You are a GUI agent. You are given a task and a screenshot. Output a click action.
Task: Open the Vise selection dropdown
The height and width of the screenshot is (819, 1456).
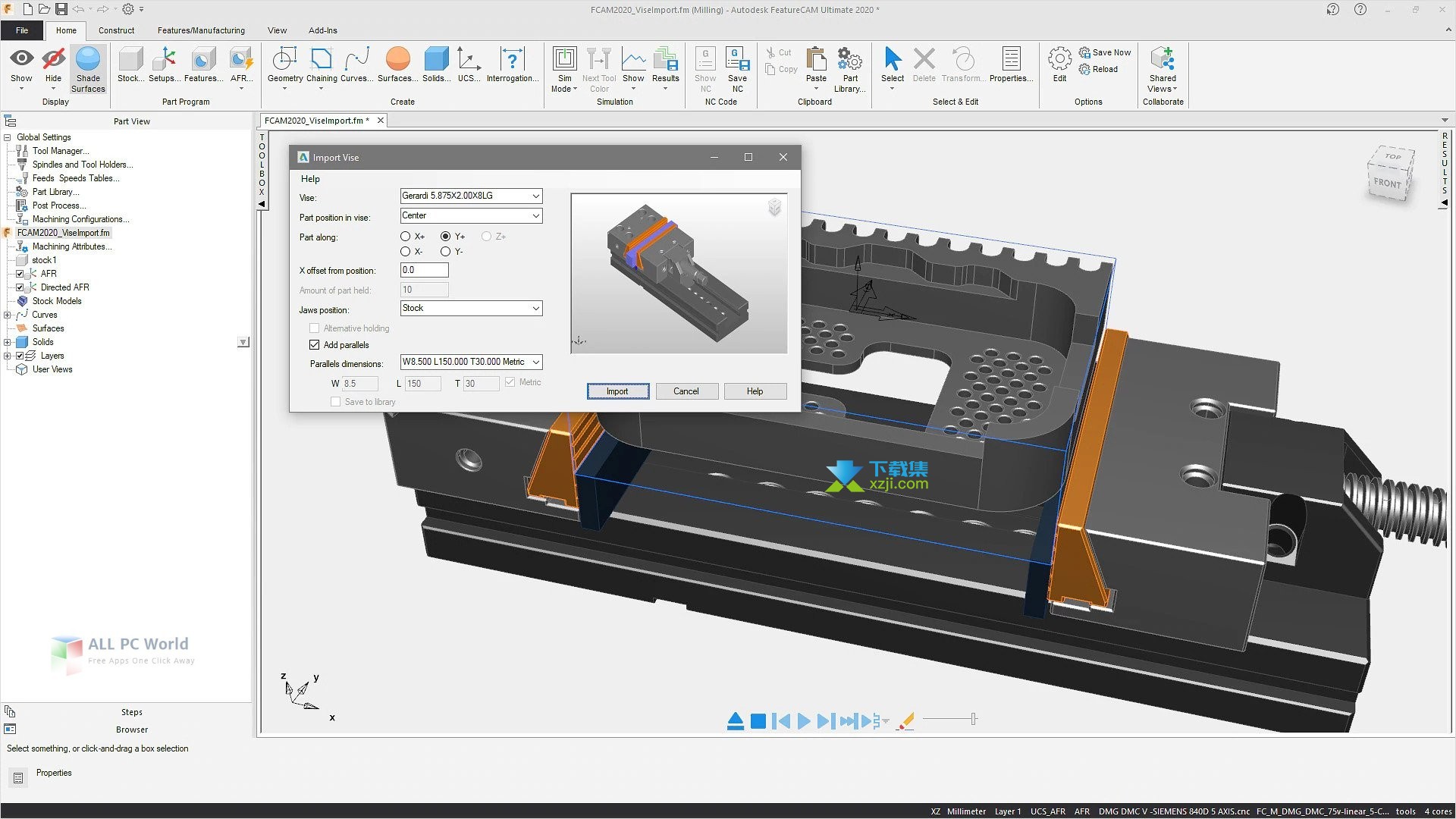click(471, 196)
